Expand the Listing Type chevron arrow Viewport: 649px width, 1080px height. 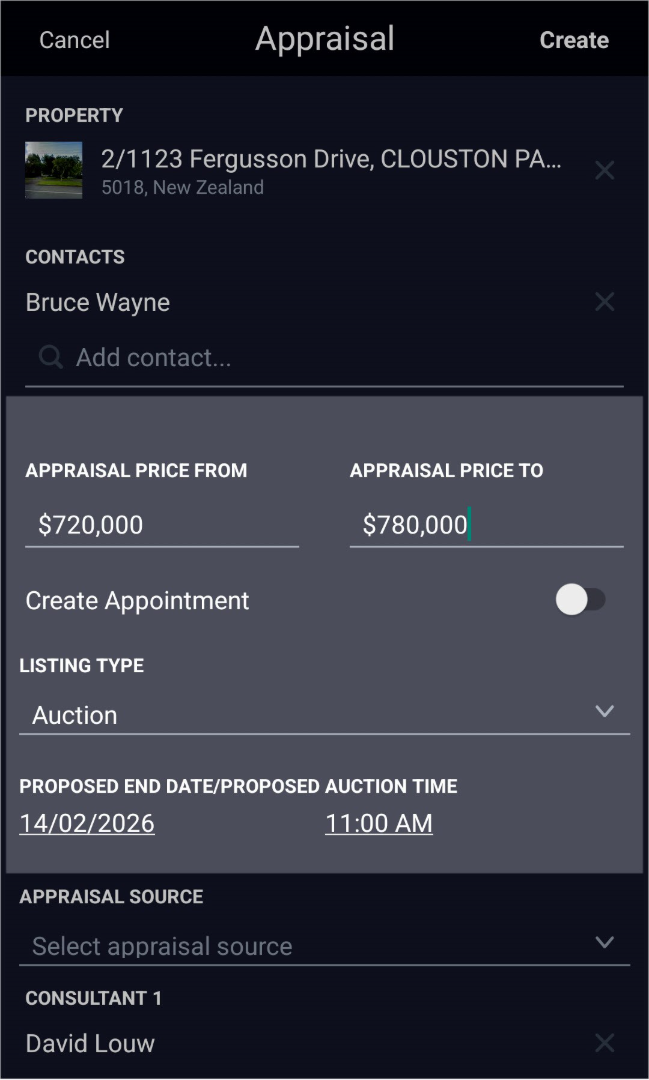click(x=604, y=711)
